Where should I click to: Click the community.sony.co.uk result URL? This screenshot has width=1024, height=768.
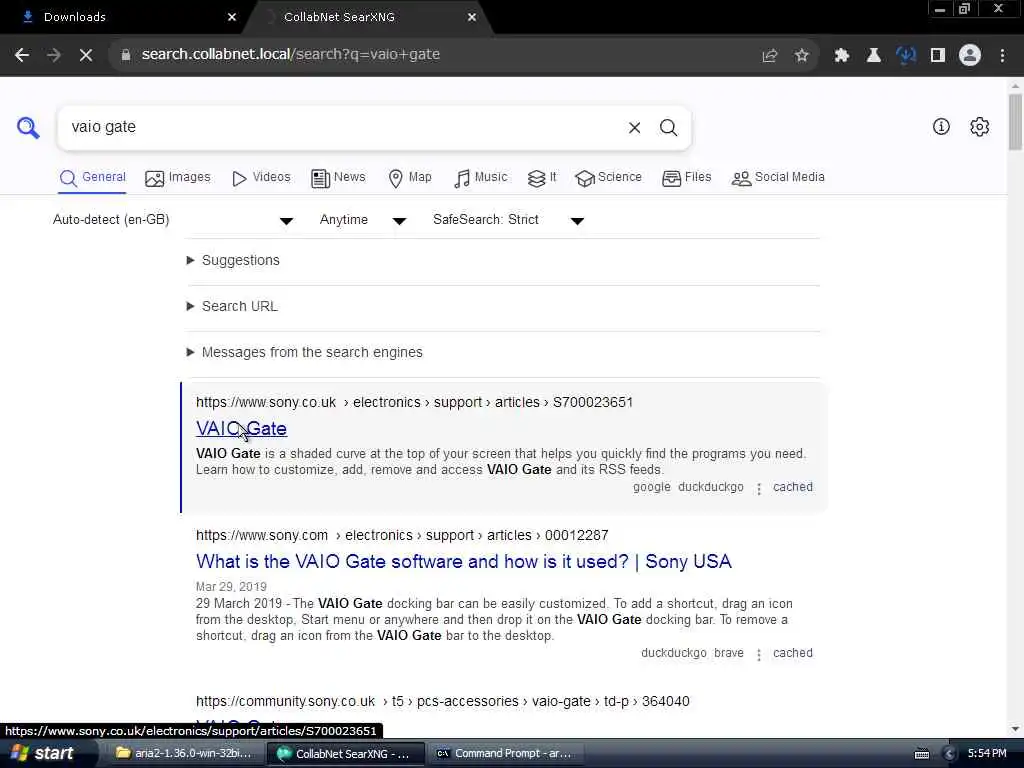[442, 702]
